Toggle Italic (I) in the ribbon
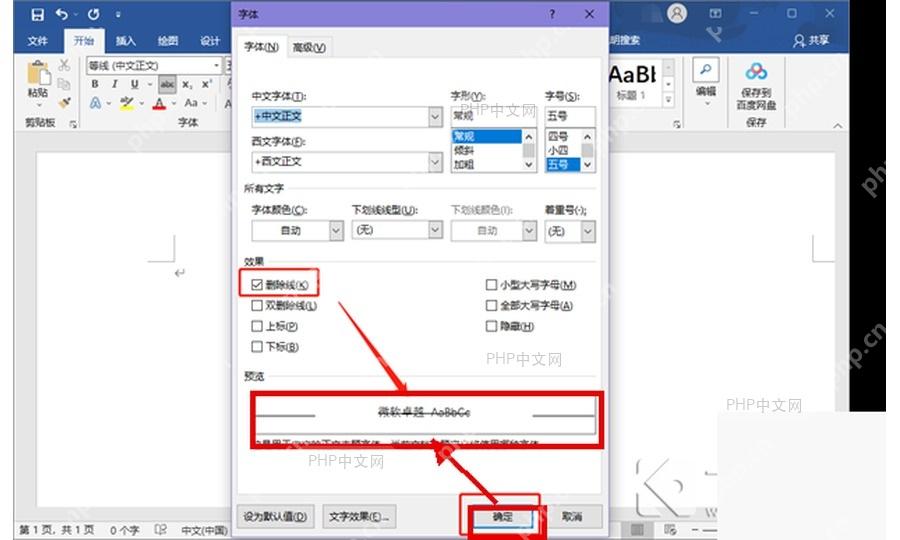Image resolution: width=900 pixels, height=540 pixels. tap(115, 84)
